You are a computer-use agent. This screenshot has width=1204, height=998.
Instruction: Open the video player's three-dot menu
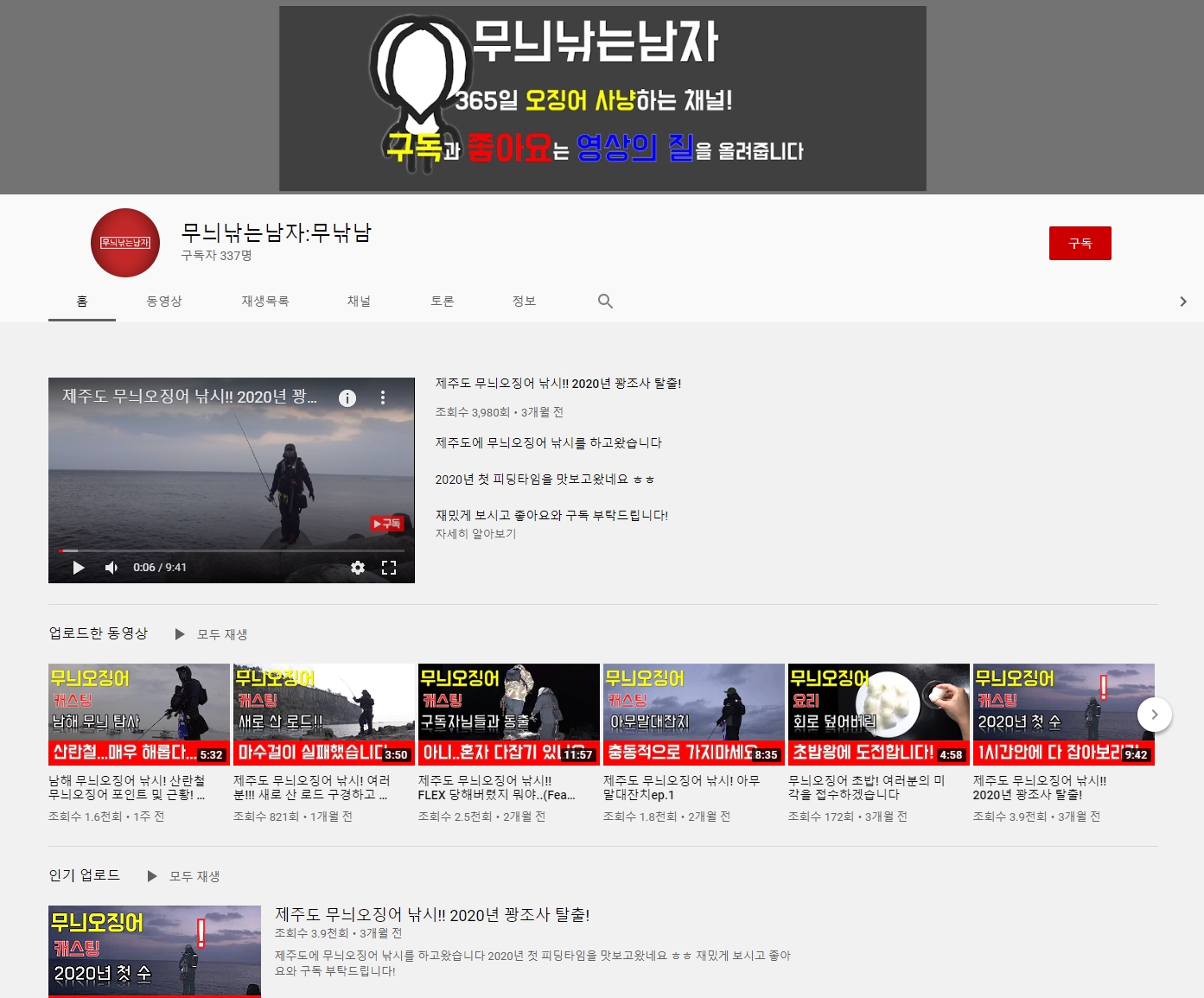pyautogui.click(x=383, y=397)
